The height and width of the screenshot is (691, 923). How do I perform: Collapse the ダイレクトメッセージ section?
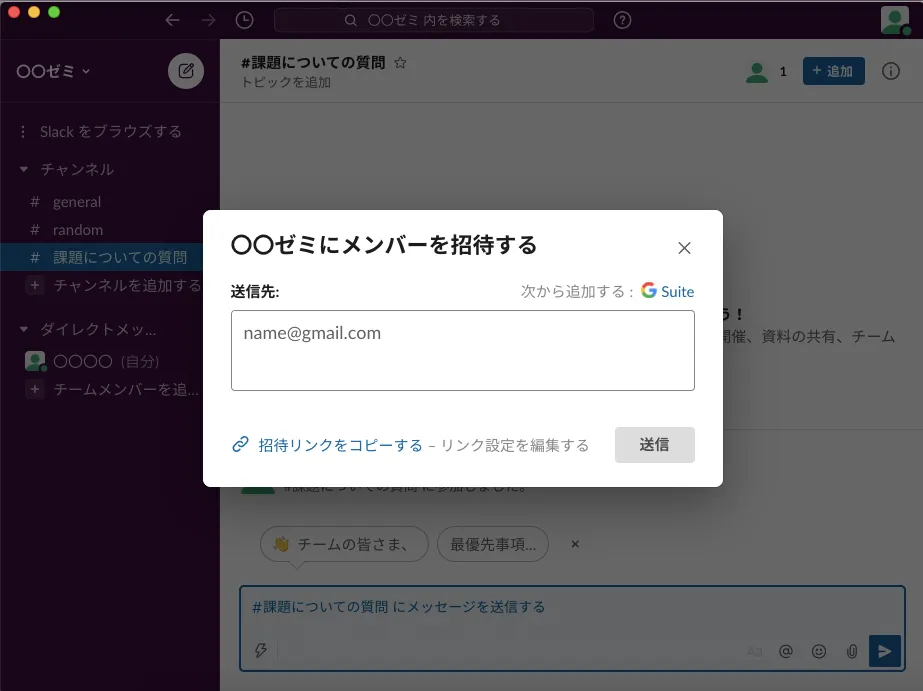pyautogui.click(x=24, y=329)
